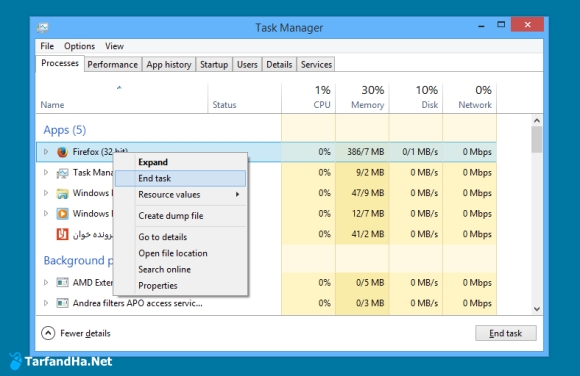
Task: Open the File menu
Action: (47, 46)
